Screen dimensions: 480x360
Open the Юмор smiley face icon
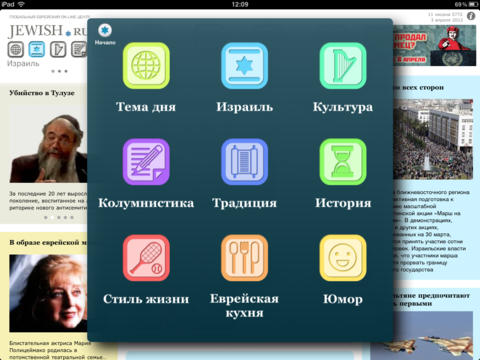[343, 258]
